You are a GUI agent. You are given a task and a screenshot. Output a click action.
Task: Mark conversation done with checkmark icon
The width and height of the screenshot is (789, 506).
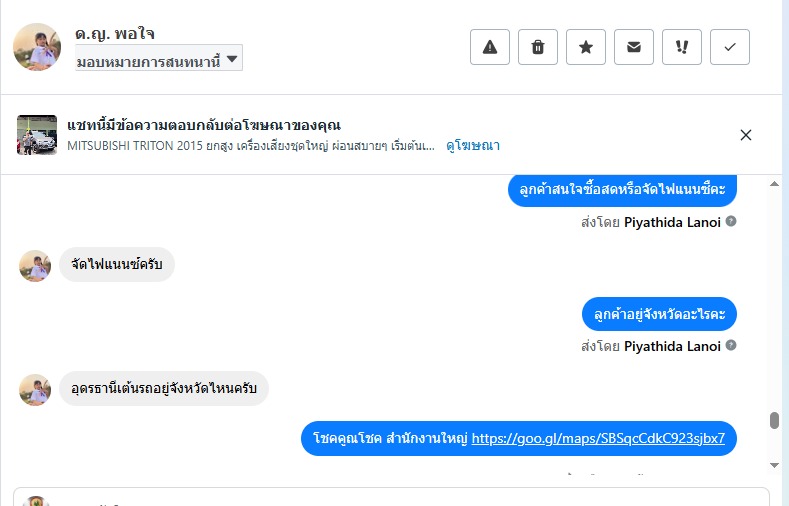tap(730, 47)
